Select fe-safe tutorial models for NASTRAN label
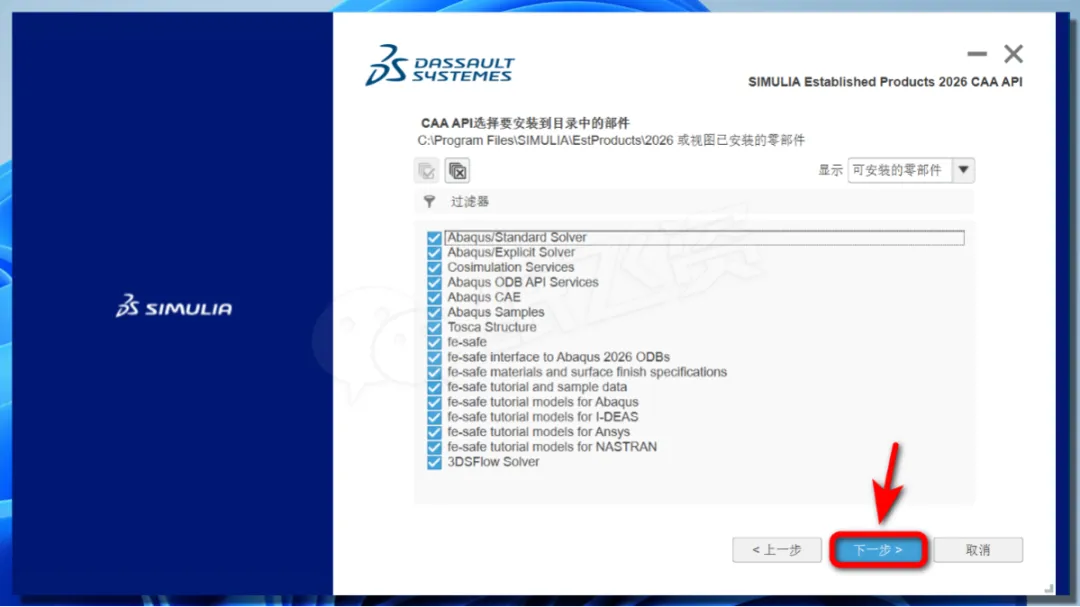Image resolution: width=1080 pixels, height=607 pixels. pos(552,446)
